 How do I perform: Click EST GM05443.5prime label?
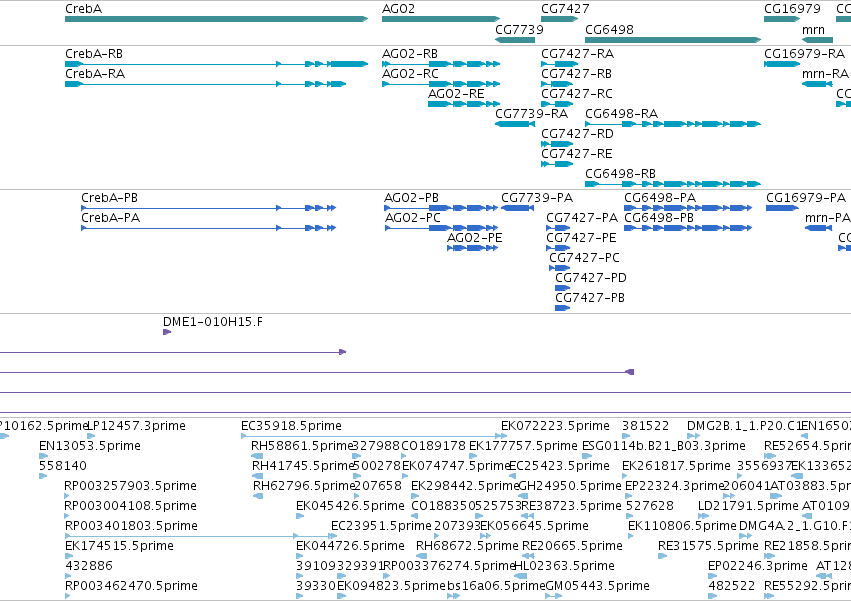pos(597,586)
